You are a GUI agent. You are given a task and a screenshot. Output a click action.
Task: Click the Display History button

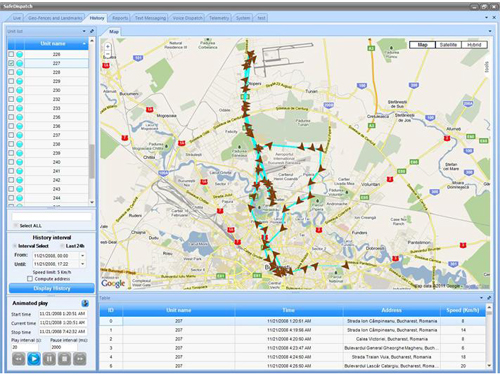52,288
